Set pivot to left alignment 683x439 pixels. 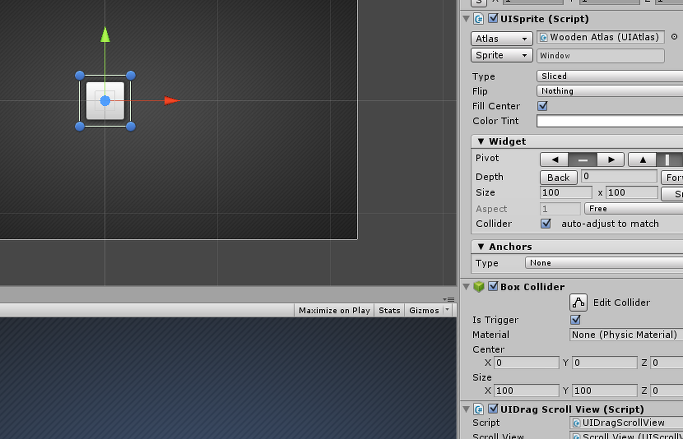pos(555,160)
